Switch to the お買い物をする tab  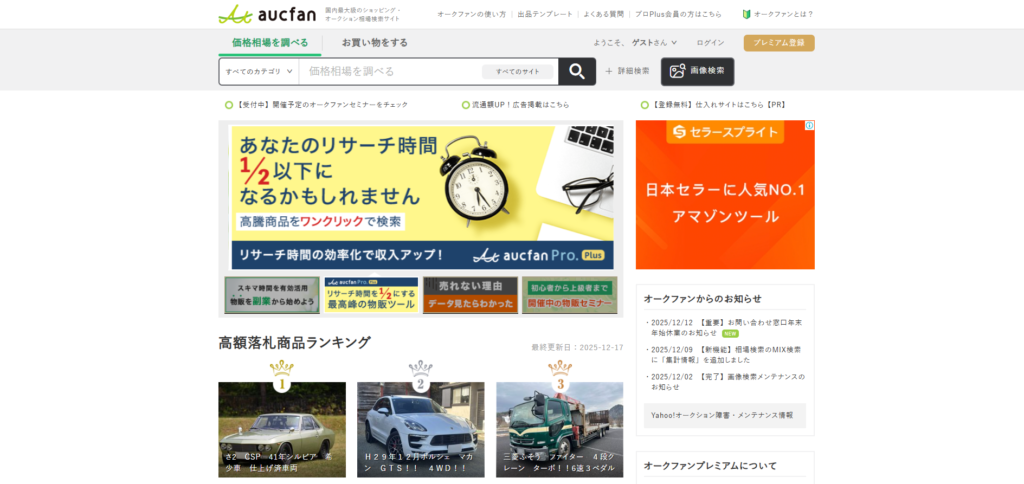374,43
